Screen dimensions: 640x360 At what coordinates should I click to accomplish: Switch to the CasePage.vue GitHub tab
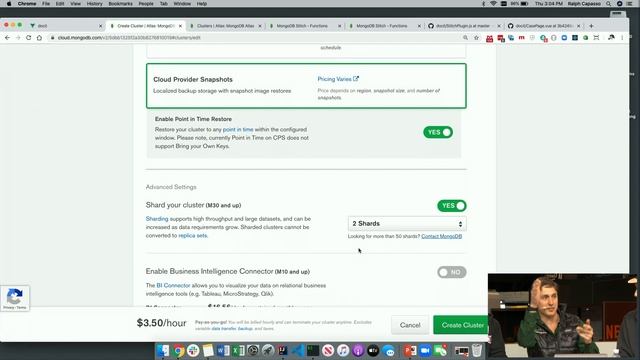pos(543,26)
